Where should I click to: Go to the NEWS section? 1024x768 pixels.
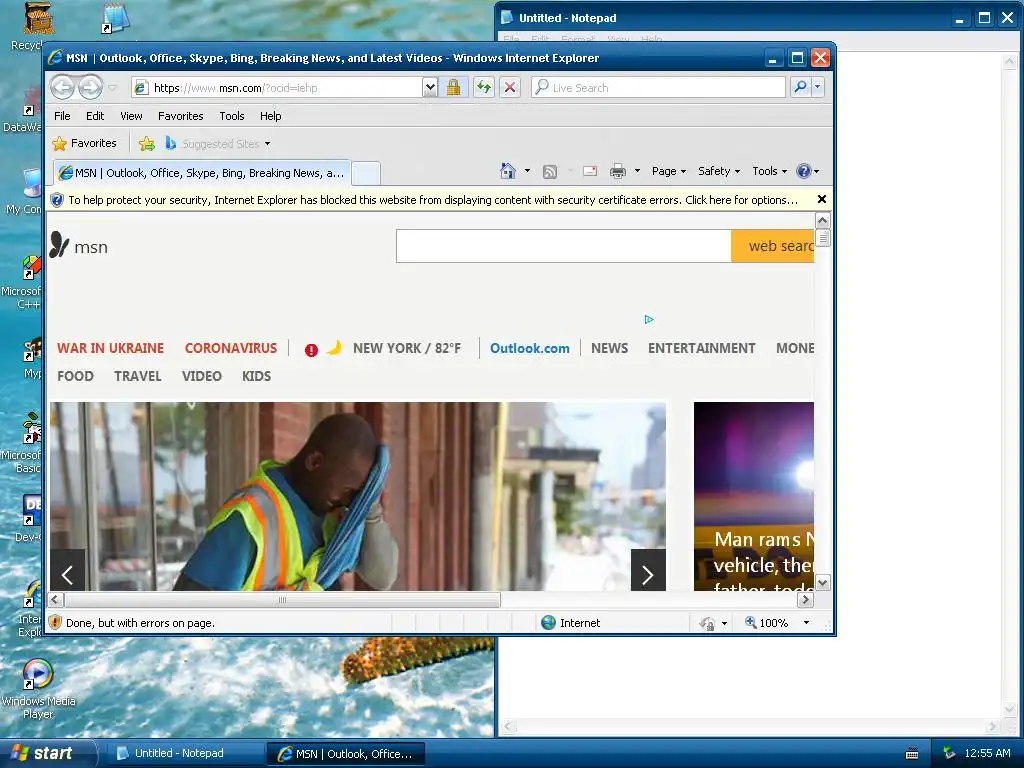tap(609, 348)
